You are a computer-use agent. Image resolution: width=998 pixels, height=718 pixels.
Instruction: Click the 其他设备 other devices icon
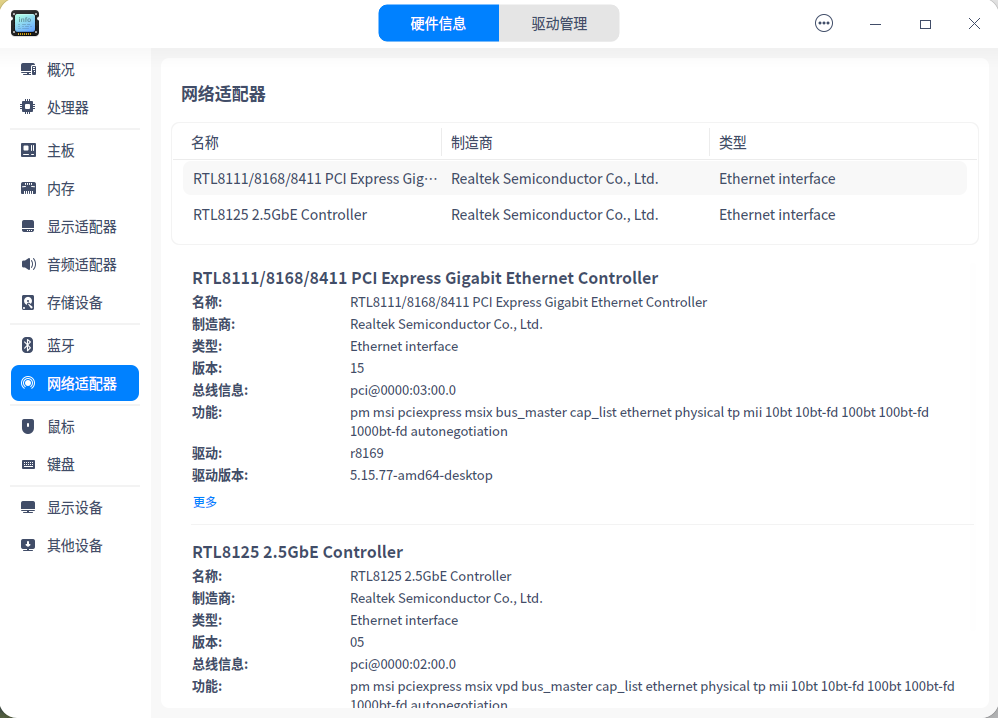pyautogui.click(x=28, y=546)
